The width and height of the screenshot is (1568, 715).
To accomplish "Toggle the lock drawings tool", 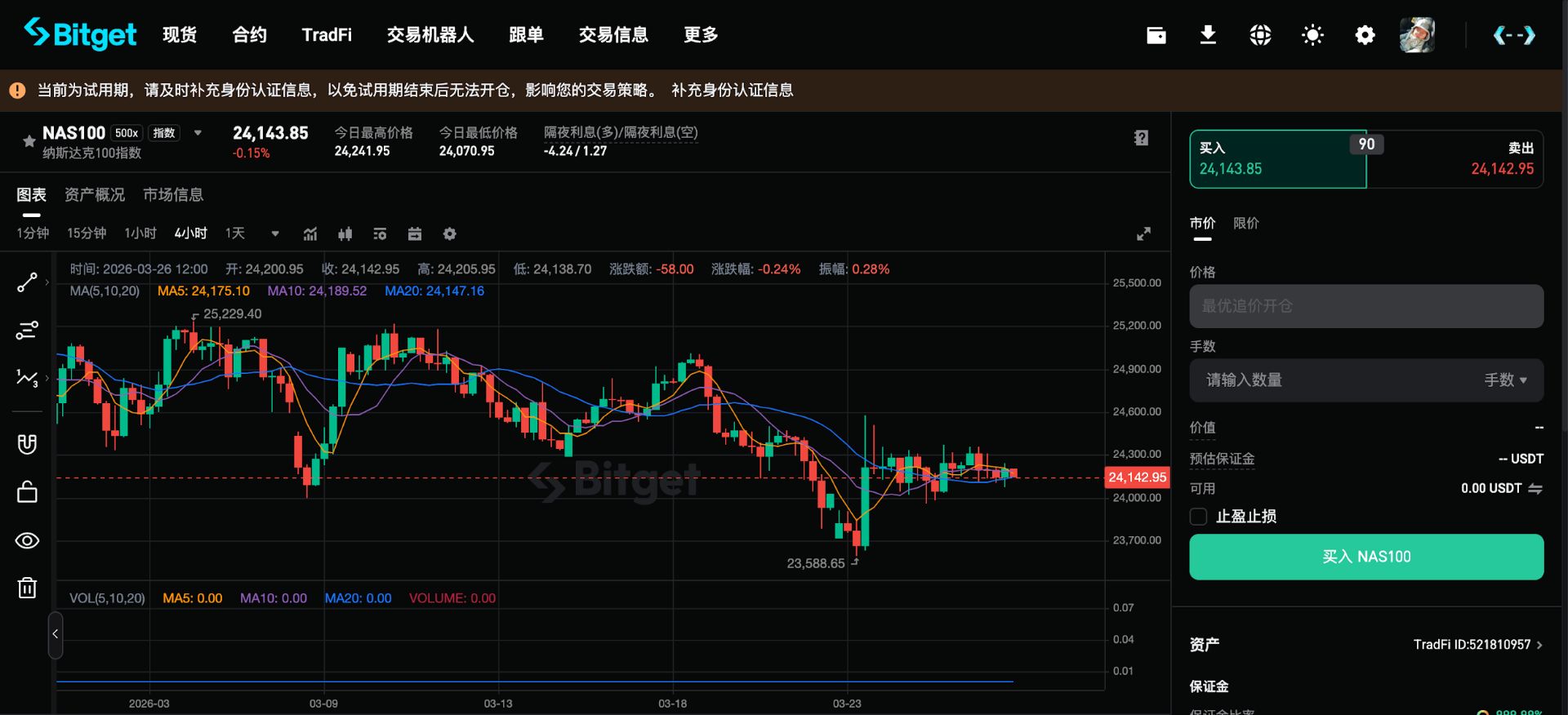I will pyautogui.click(x=27, y=492).
